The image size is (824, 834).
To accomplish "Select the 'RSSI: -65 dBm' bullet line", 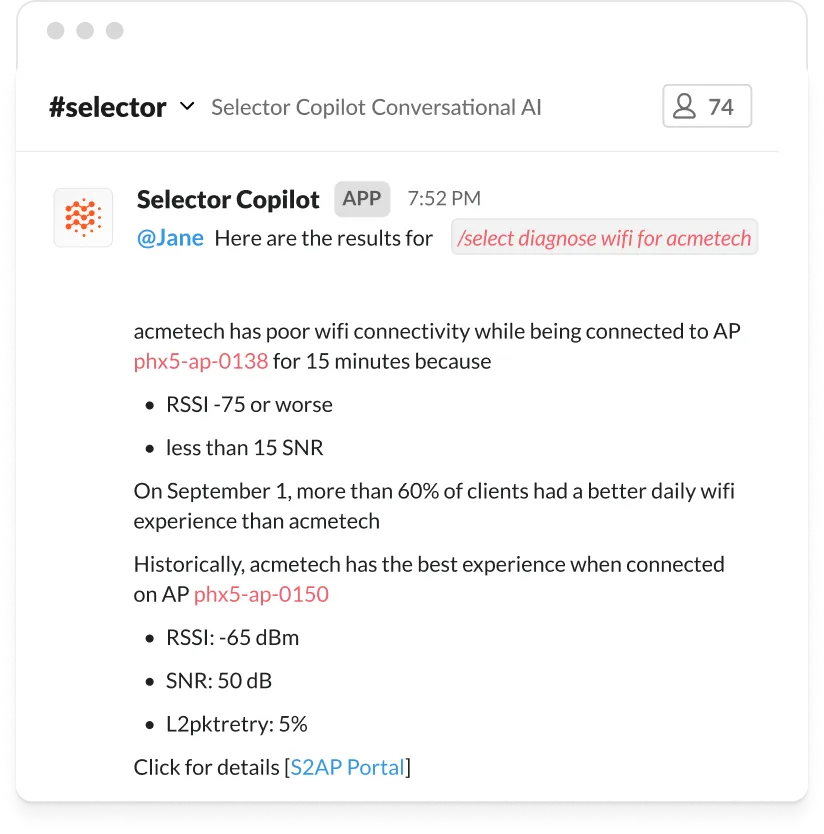I will tap(232, 637).
